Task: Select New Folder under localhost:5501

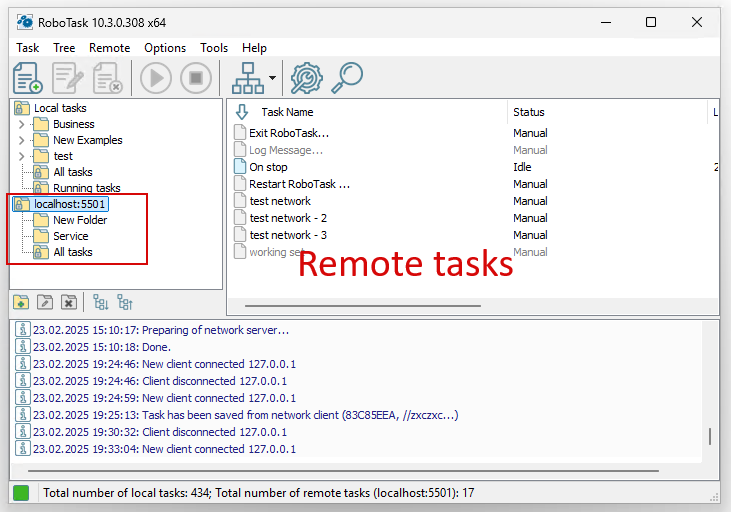Action: 80,220
